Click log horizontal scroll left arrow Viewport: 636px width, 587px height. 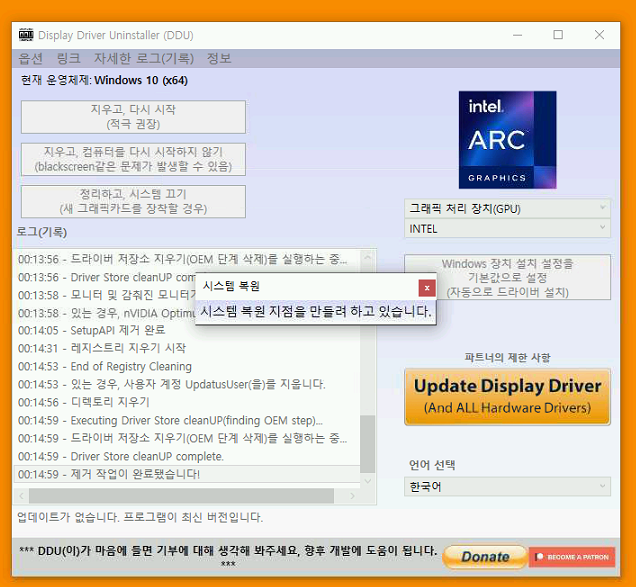pos(21,496)
